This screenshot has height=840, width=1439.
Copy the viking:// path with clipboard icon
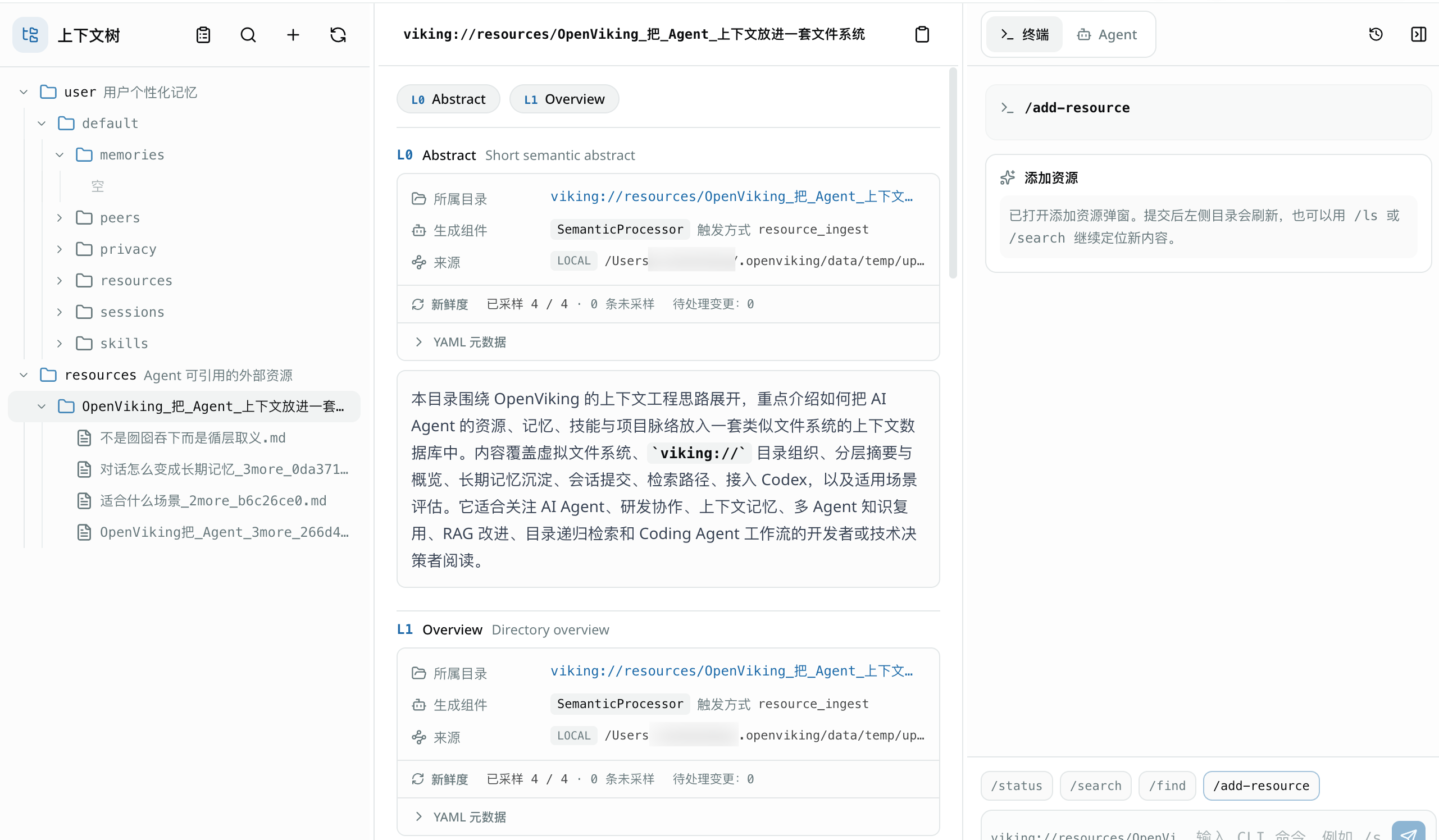click(922, 34)
